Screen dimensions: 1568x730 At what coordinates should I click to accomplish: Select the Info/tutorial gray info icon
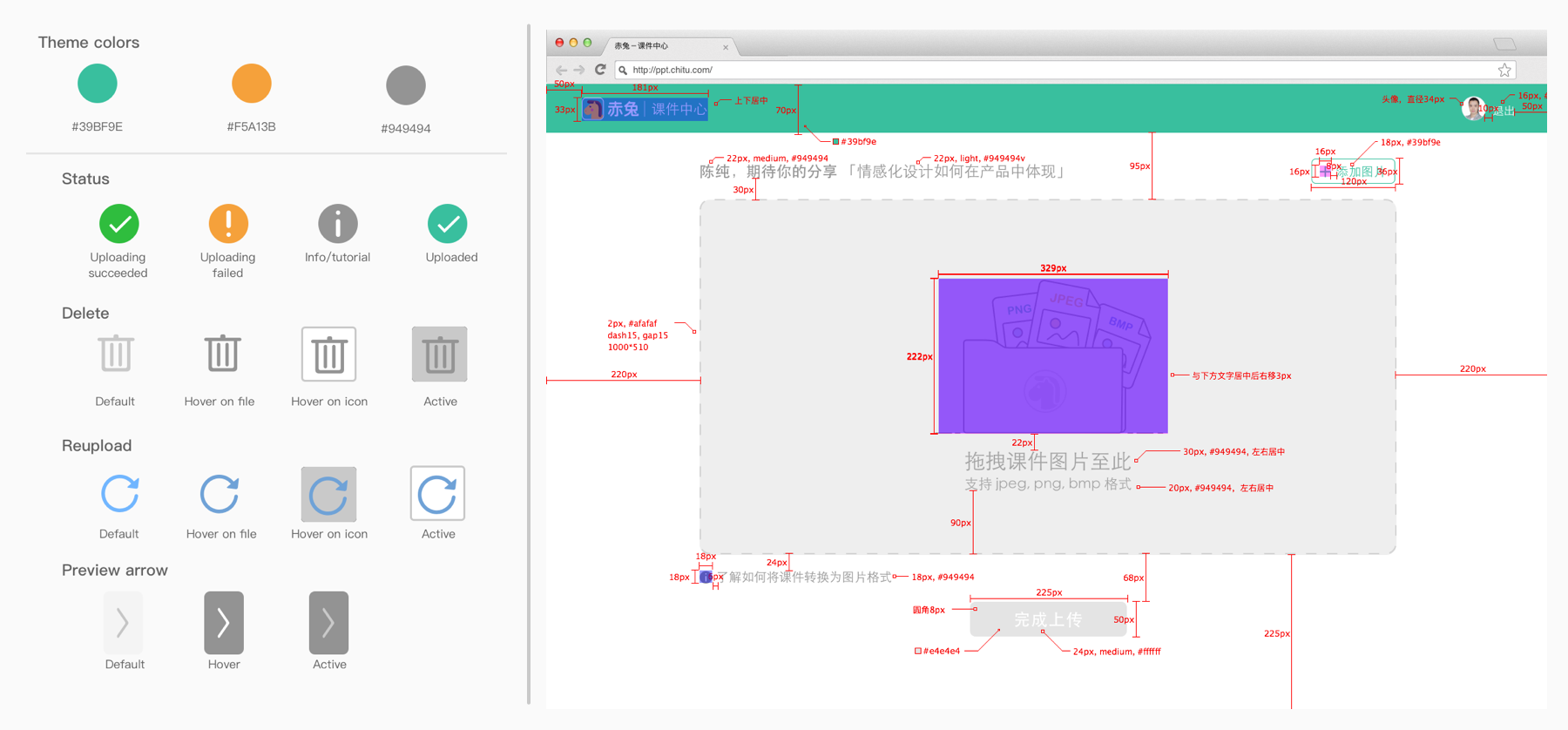[338, 224]
